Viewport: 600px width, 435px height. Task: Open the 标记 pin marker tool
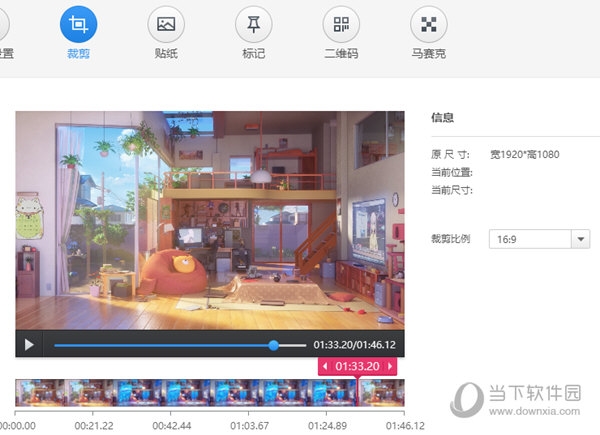pyautogui.click(x=253, y=24)
